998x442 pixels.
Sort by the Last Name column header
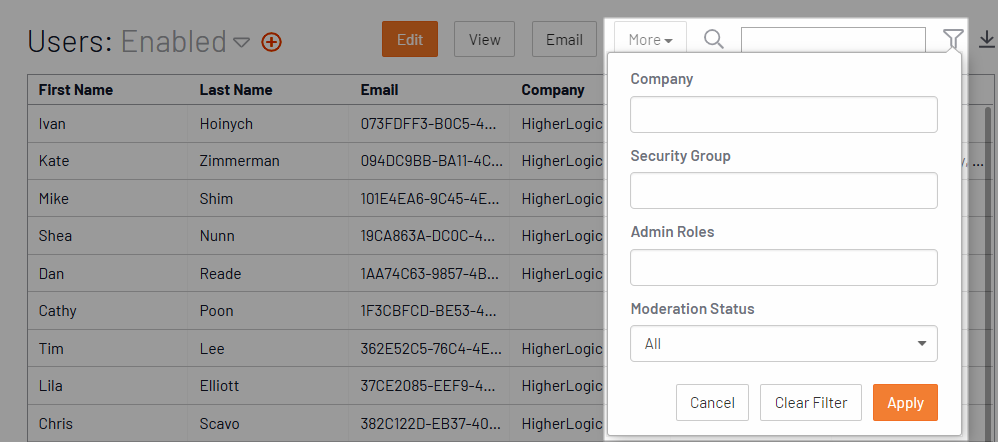point(236,90)
